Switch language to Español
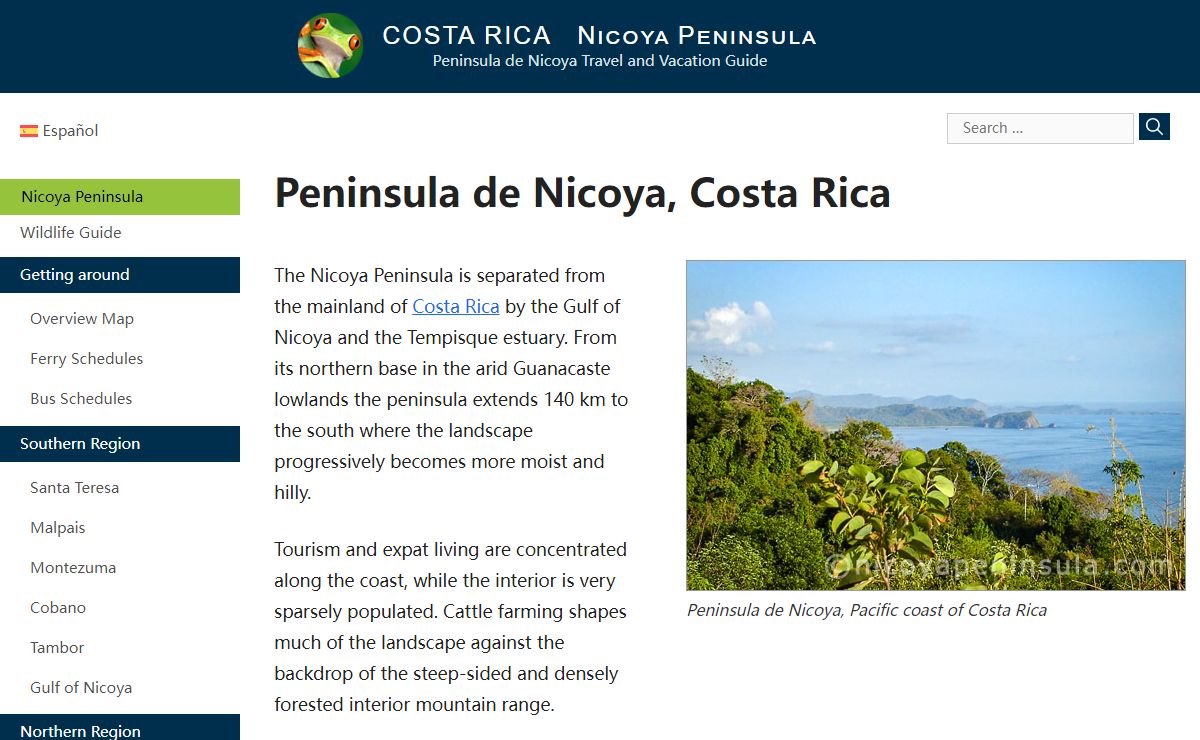1200x740 pixels. pyautogui.click(x=70, y=131)
